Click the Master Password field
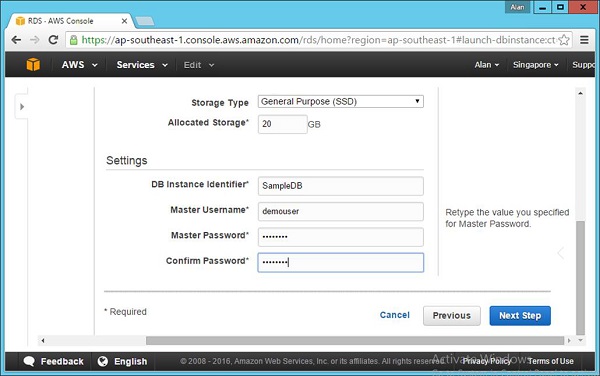 [341, 237]
